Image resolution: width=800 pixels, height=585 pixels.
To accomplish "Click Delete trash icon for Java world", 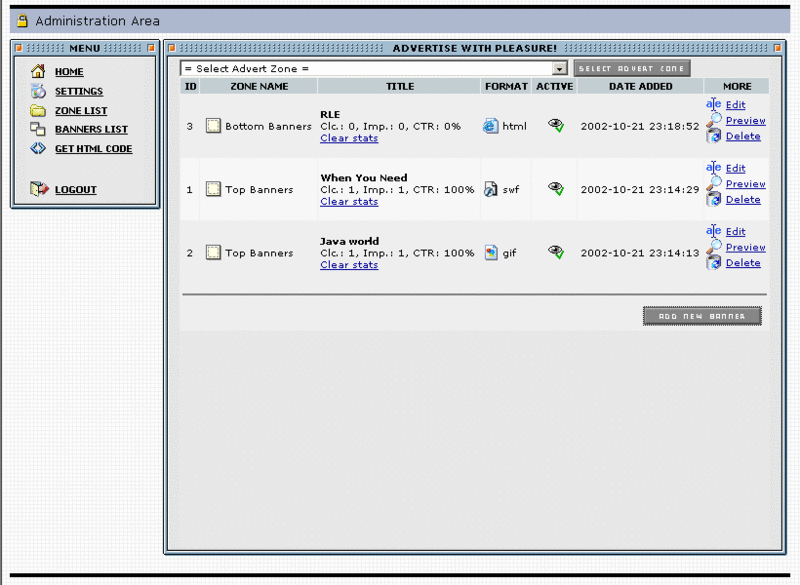I will (714, 263).
